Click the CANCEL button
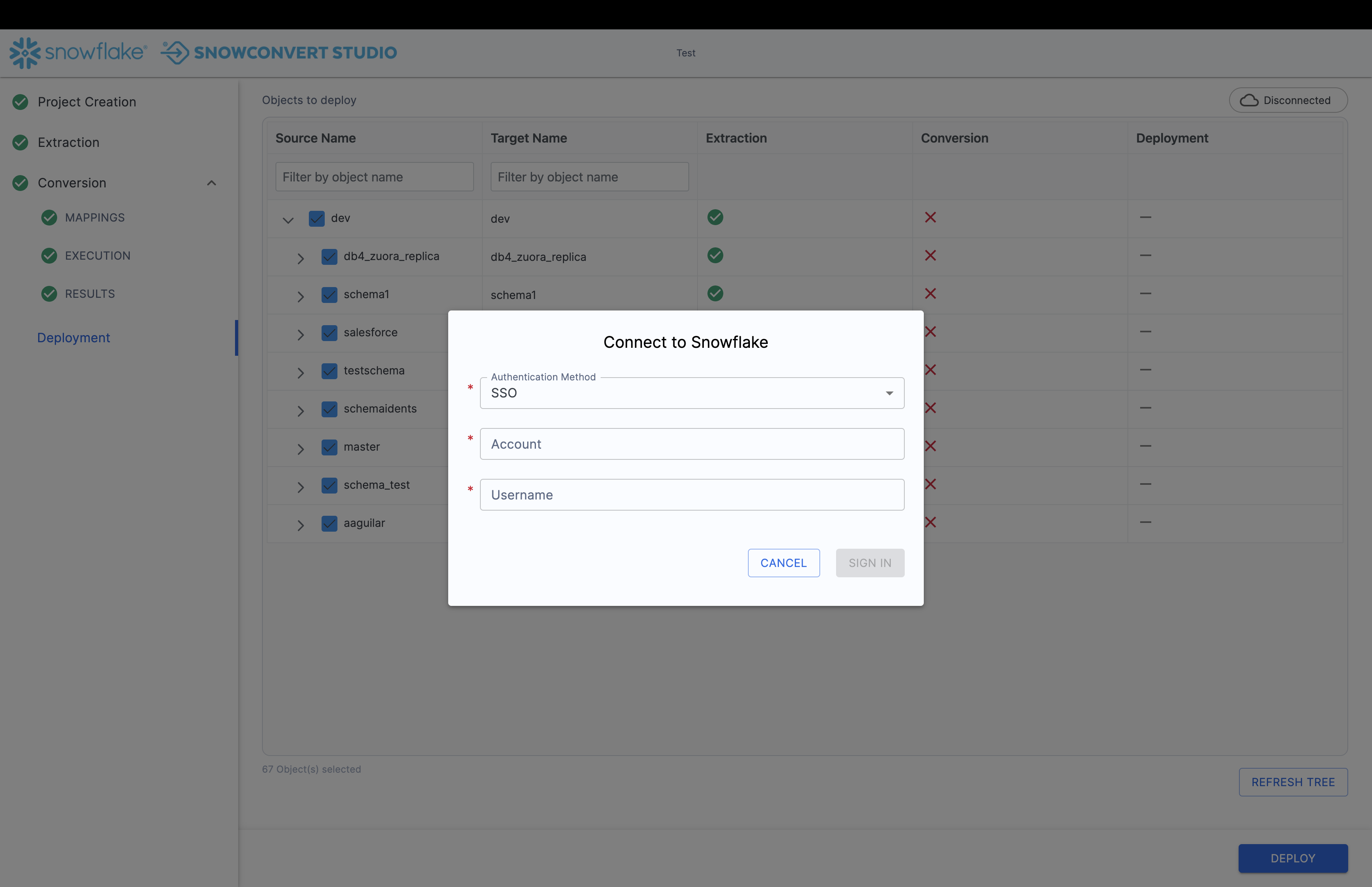 tap(784, 563)
